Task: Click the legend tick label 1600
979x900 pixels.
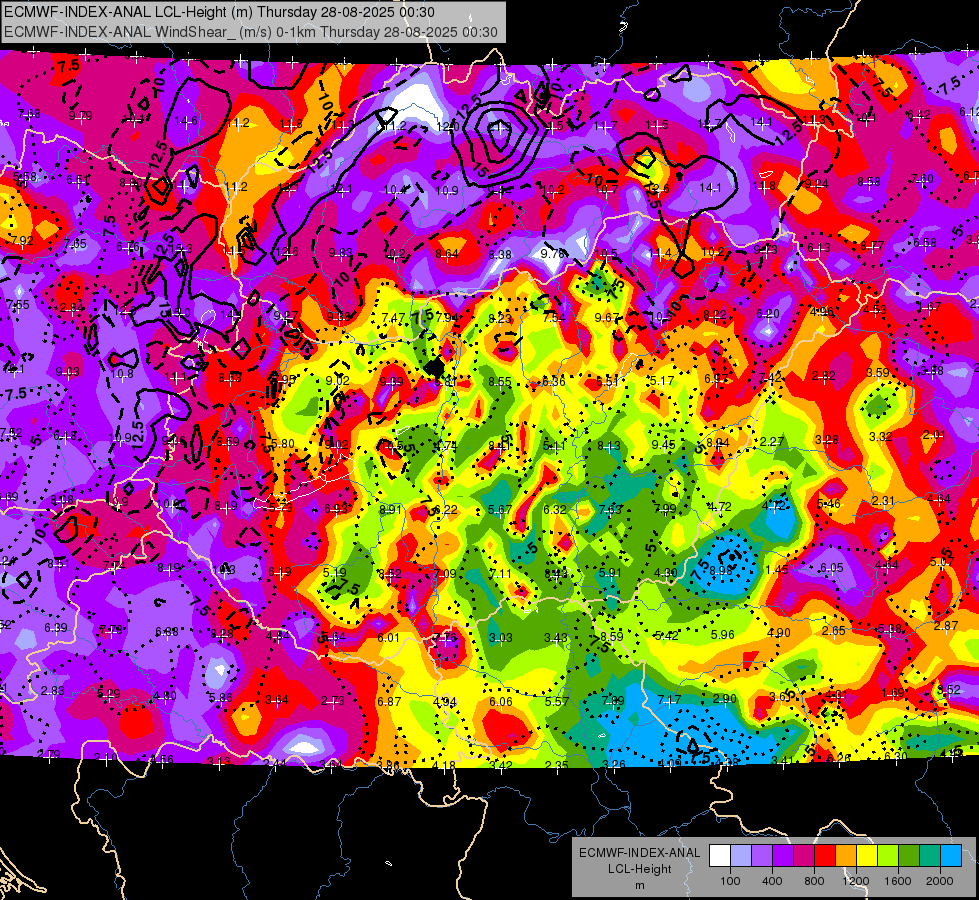Action: 898,881
